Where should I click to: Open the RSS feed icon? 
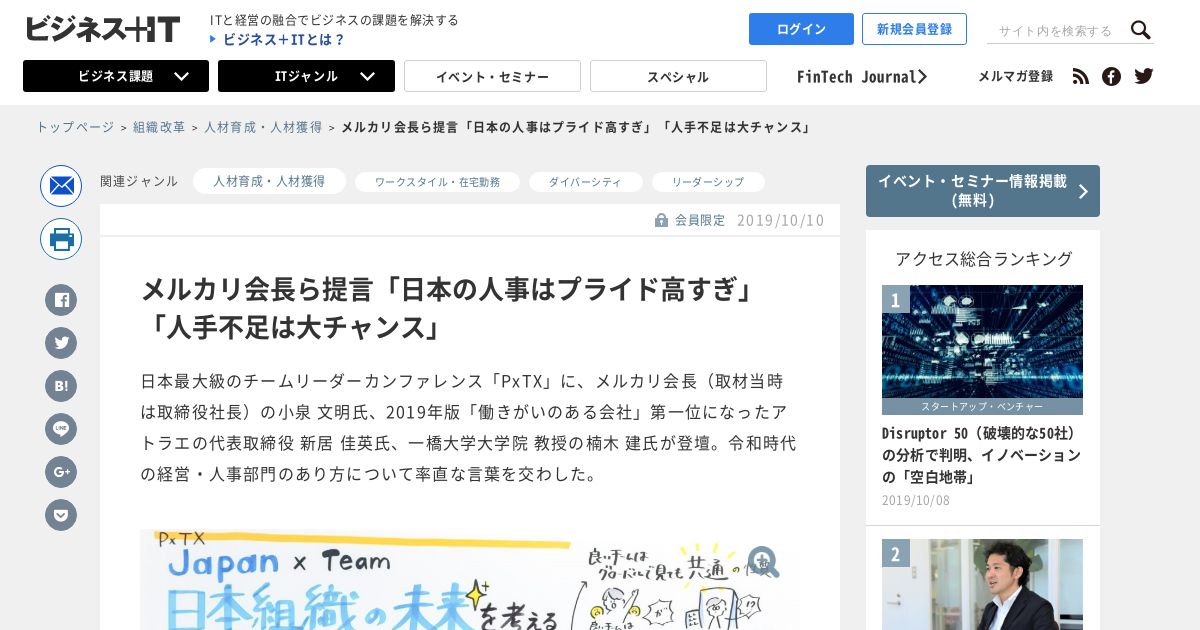click(1081, 76)
